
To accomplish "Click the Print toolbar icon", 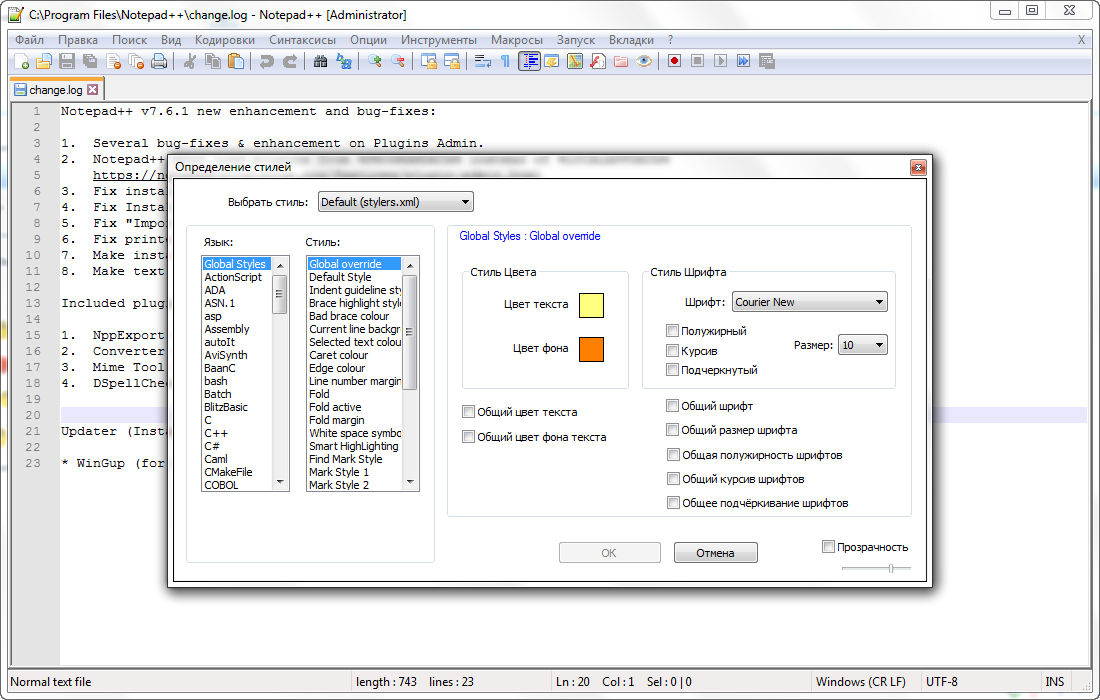I will coord(159,61).
